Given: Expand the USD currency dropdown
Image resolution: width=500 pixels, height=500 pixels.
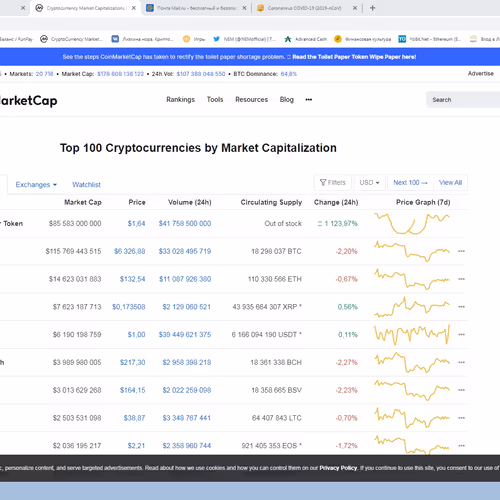Looking at the screenshot, I should tap(369, 182).
